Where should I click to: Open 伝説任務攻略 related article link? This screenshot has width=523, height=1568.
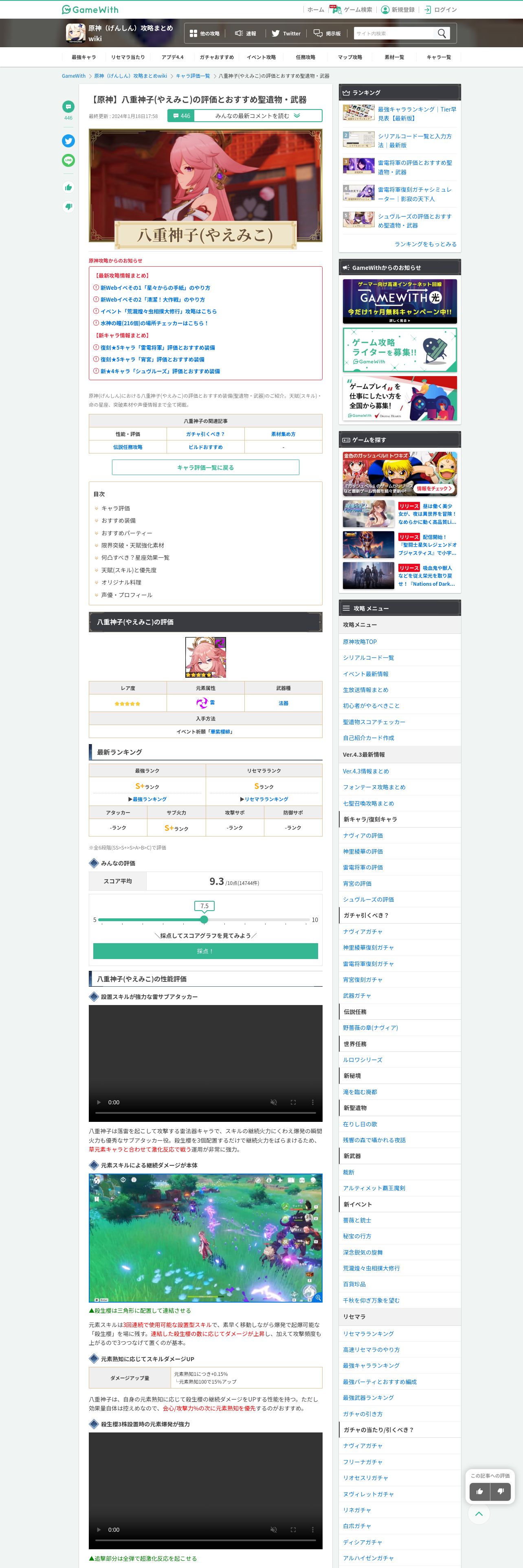pos(128,447)
